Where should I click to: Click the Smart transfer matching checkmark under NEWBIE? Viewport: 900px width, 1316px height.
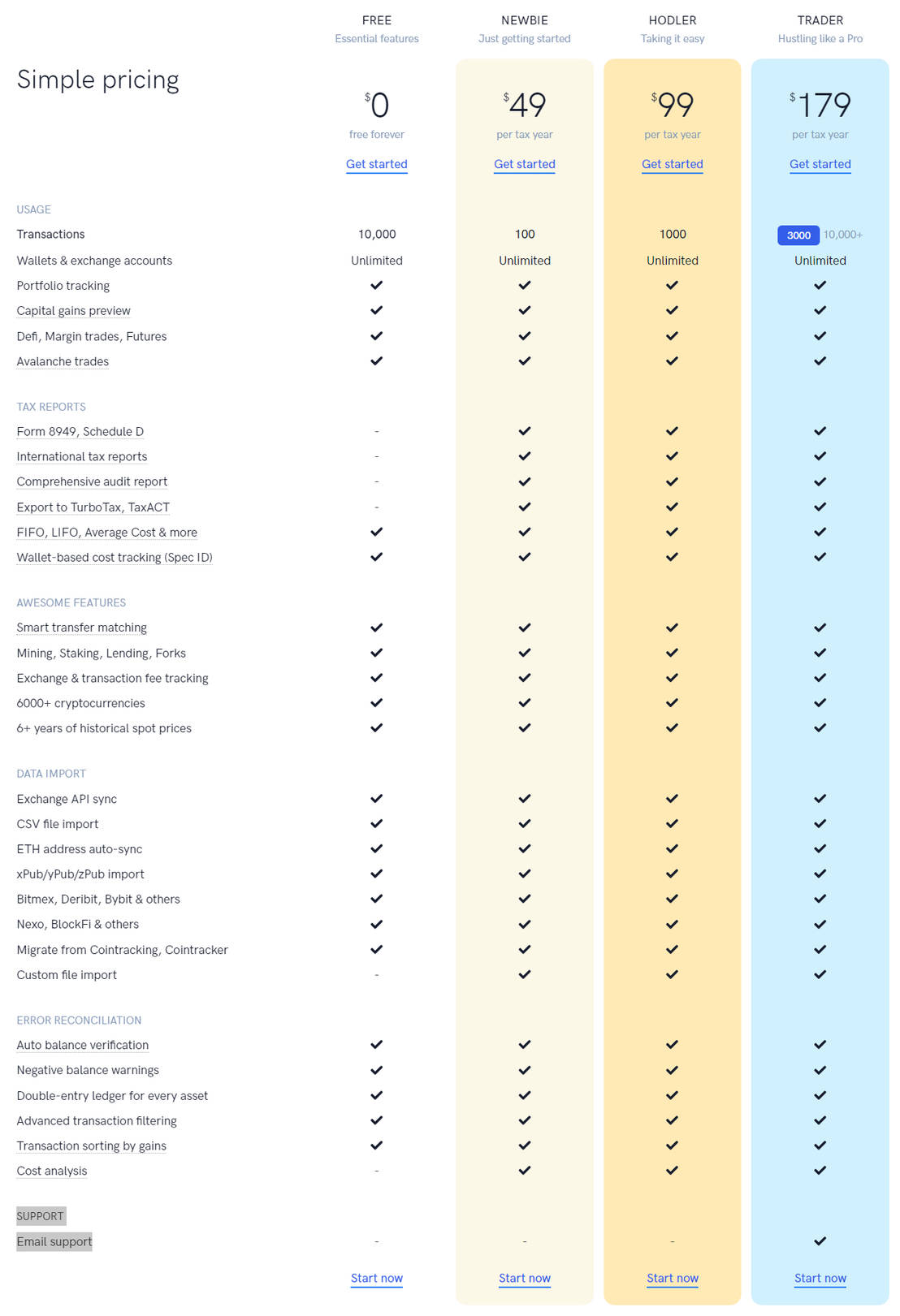(525, 627)
